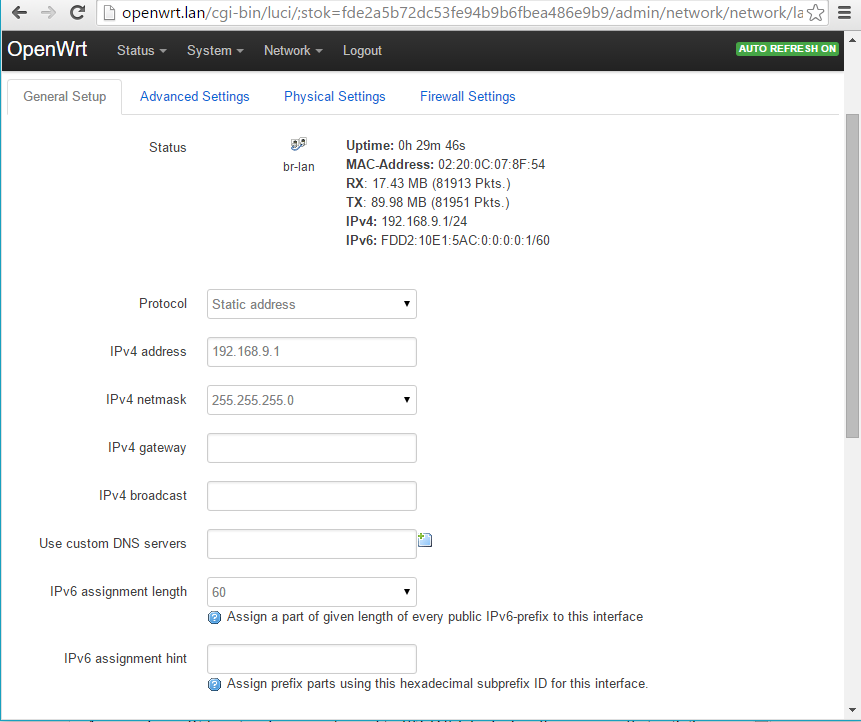
Task: Toggle the AUTO REFRESH ON control
Action: click(787, 48)
